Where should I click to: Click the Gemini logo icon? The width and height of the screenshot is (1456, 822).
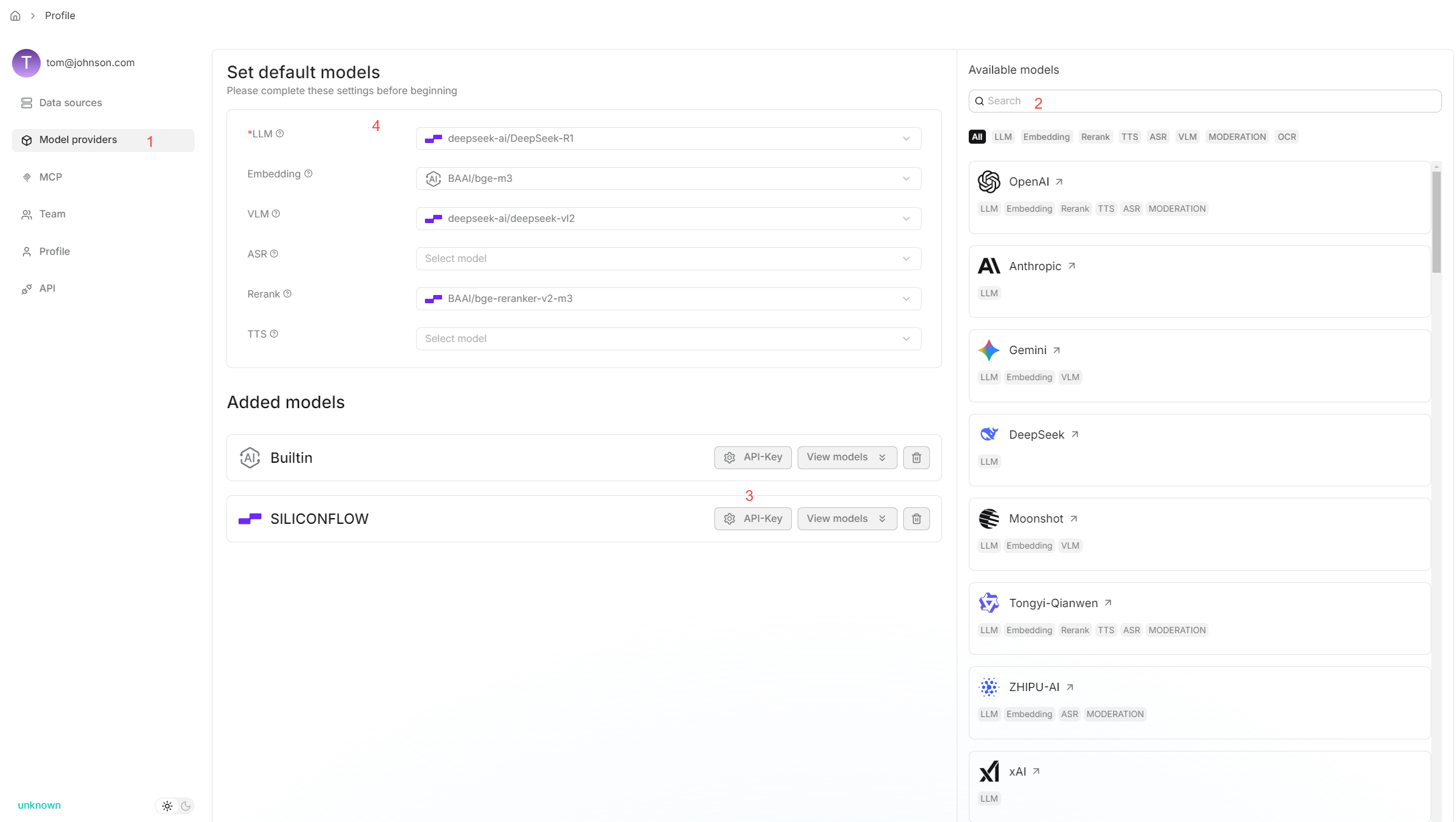point(989,350)
